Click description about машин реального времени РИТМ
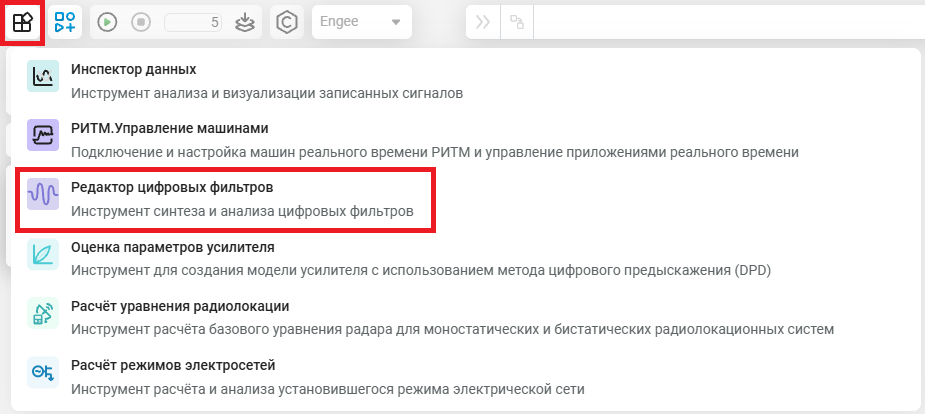 coord(435,152)
